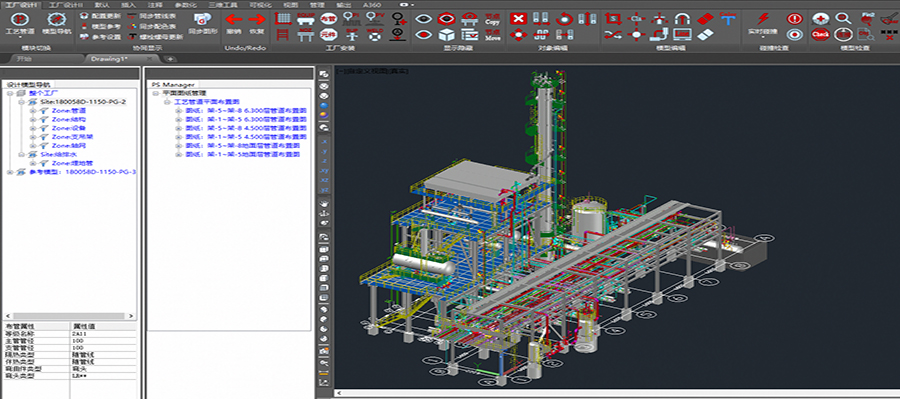Click the NOZ nozzle icon
Viewport: 900px width, 399px height.
point(305,35)
